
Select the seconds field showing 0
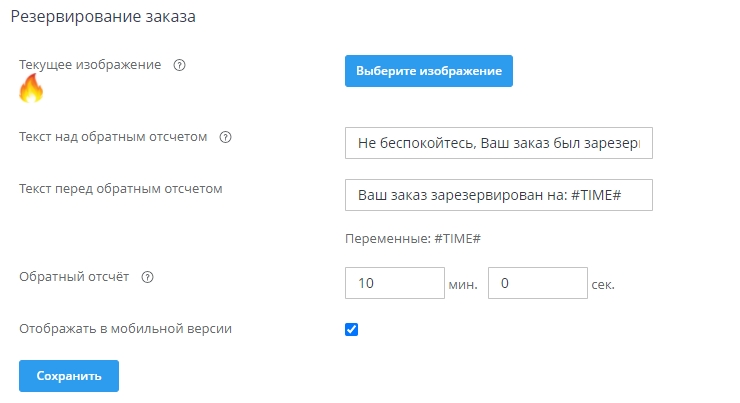[x=538, y=283]
